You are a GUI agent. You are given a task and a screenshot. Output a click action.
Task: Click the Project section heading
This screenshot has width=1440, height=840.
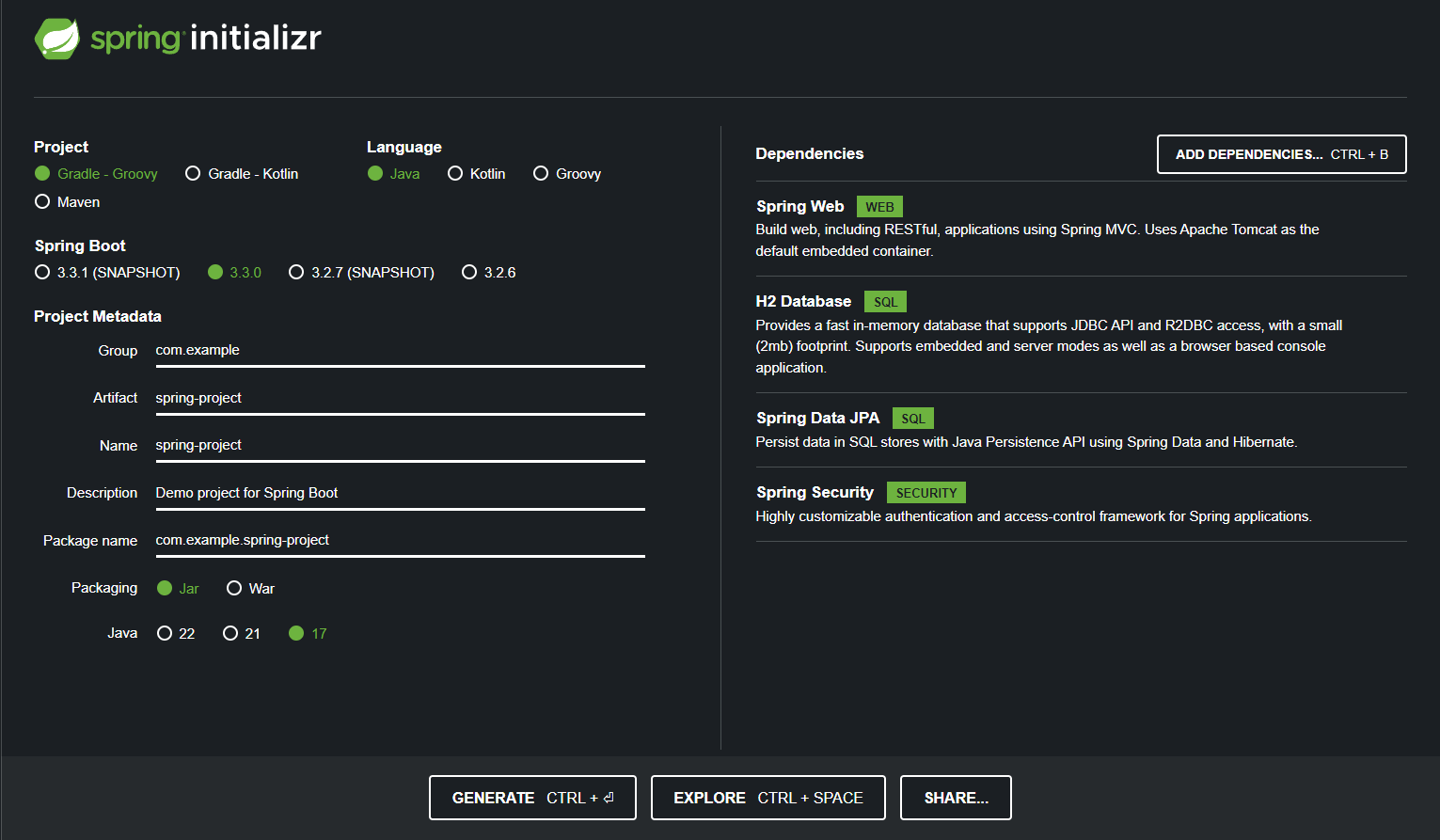(x=61, y=148)
